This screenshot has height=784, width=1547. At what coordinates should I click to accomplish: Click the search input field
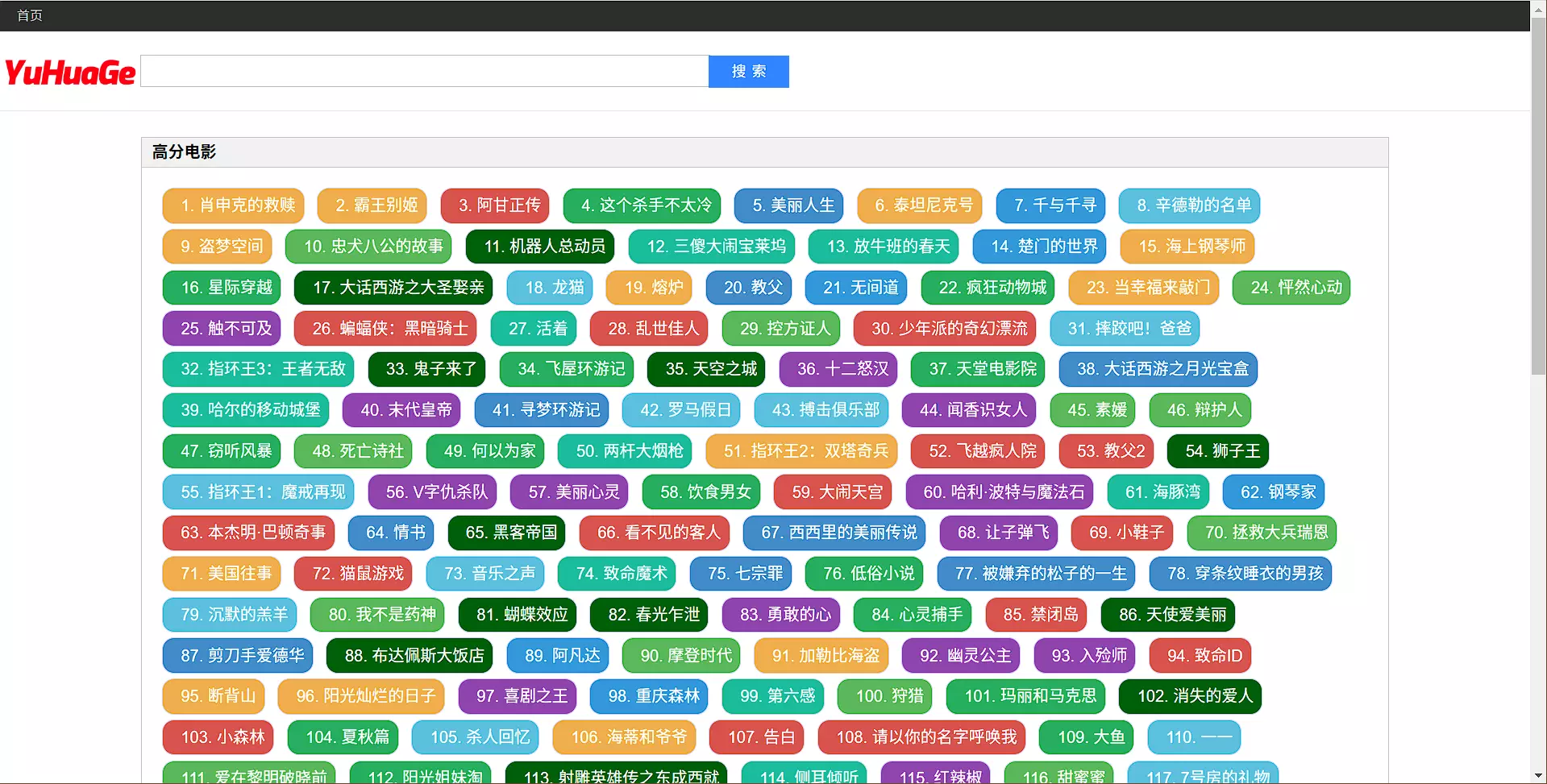click(x=424, y=72)
